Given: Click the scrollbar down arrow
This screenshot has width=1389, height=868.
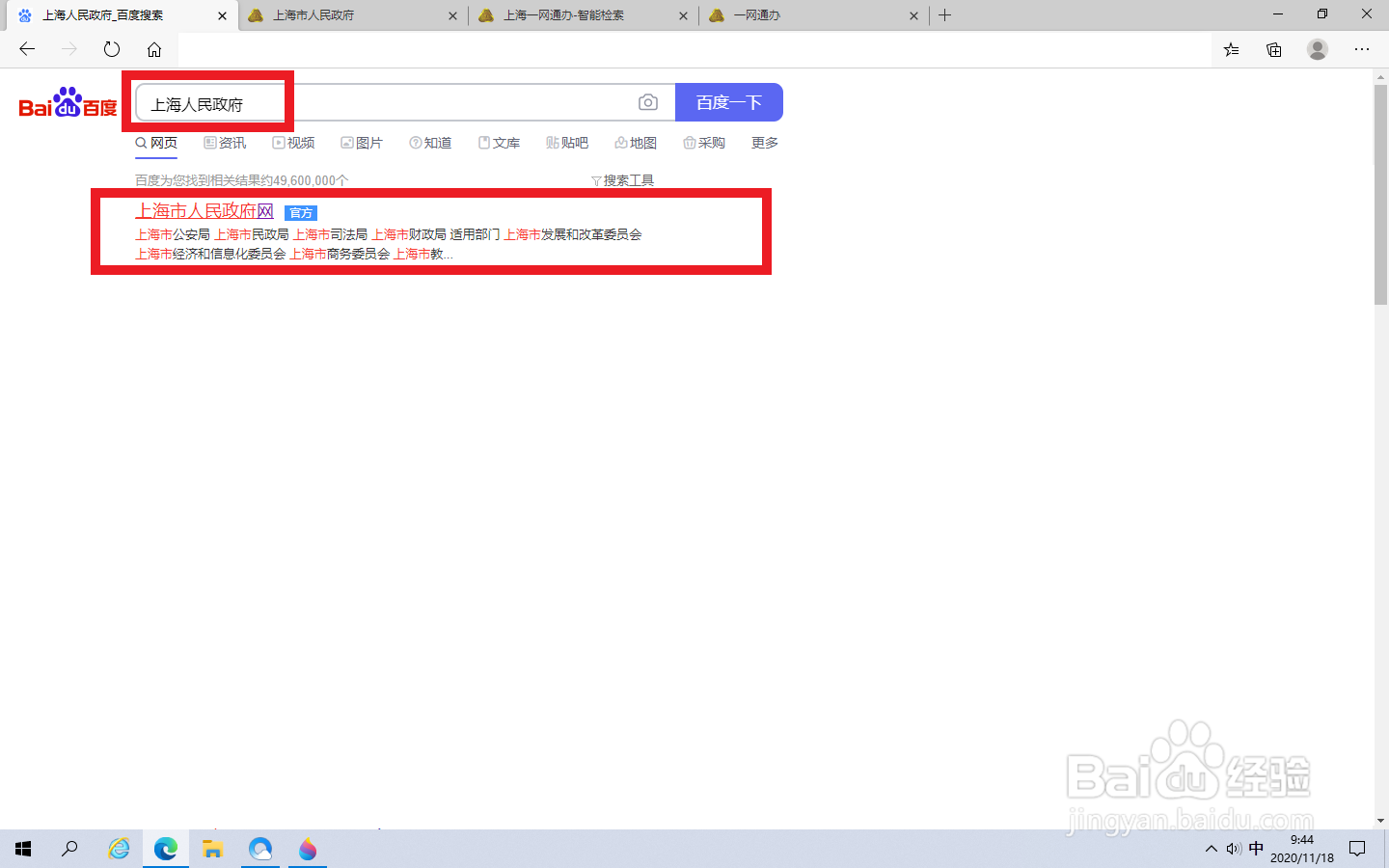Looking at the screenshot, I should coord(1380,821).
